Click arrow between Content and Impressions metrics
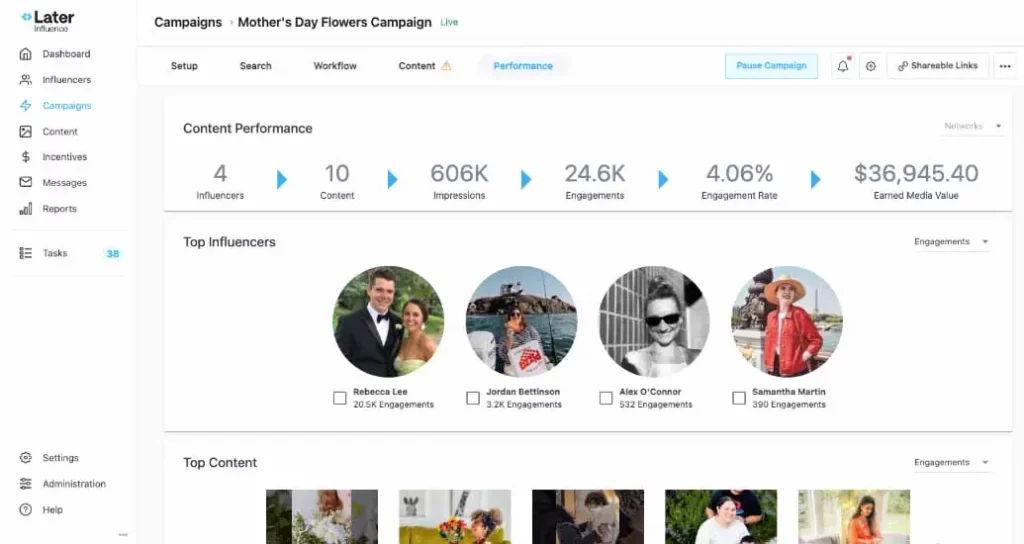Image resolution: width=1024 pixels, height=544 pixels. pos(392,179)
